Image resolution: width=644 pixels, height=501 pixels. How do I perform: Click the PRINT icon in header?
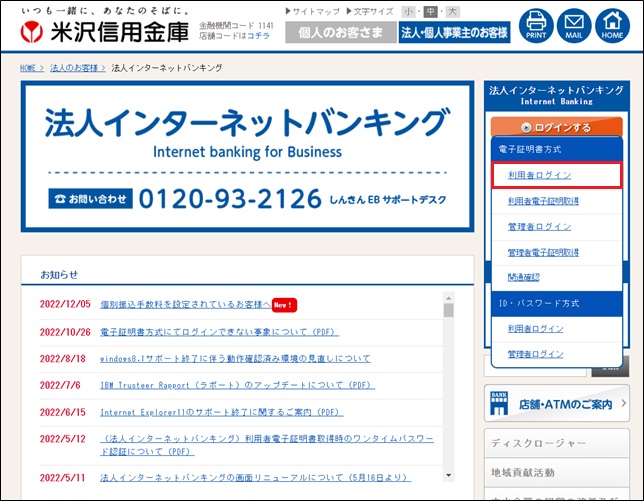[x=536, y=25]
